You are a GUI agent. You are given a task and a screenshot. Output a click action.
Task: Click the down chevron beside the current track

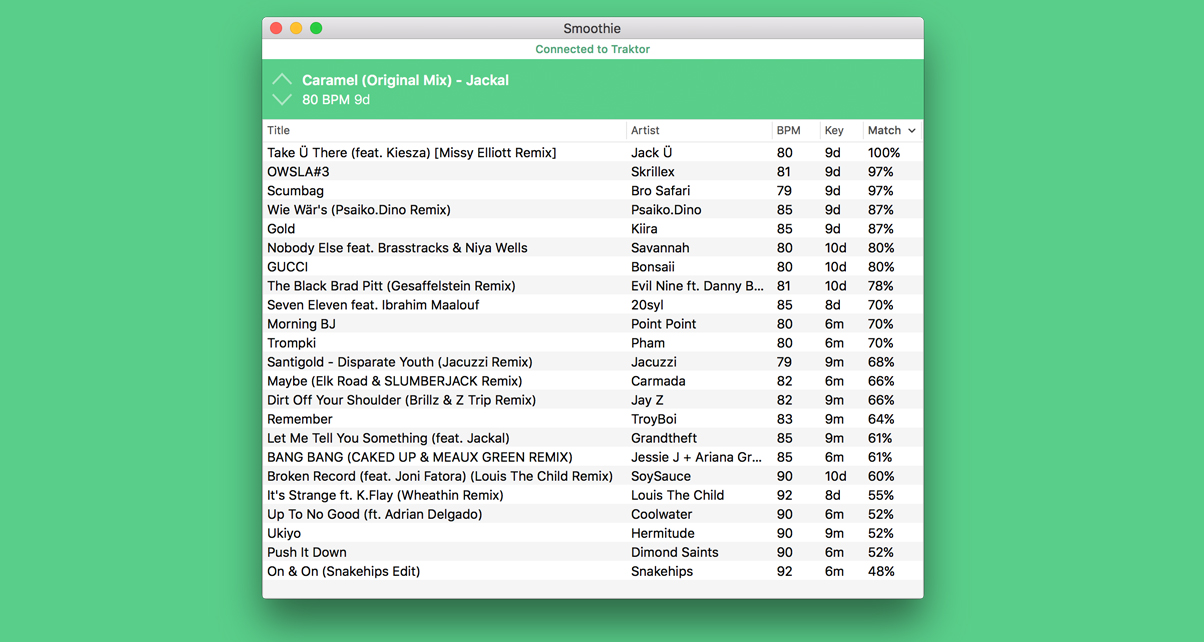282,99
